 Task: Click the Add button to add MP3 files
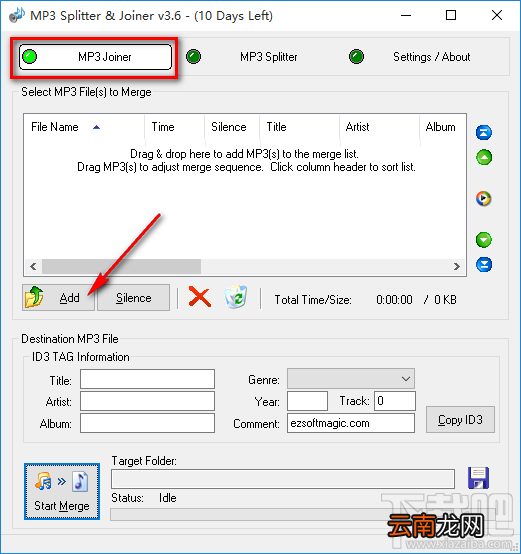(x=59, y=297)
